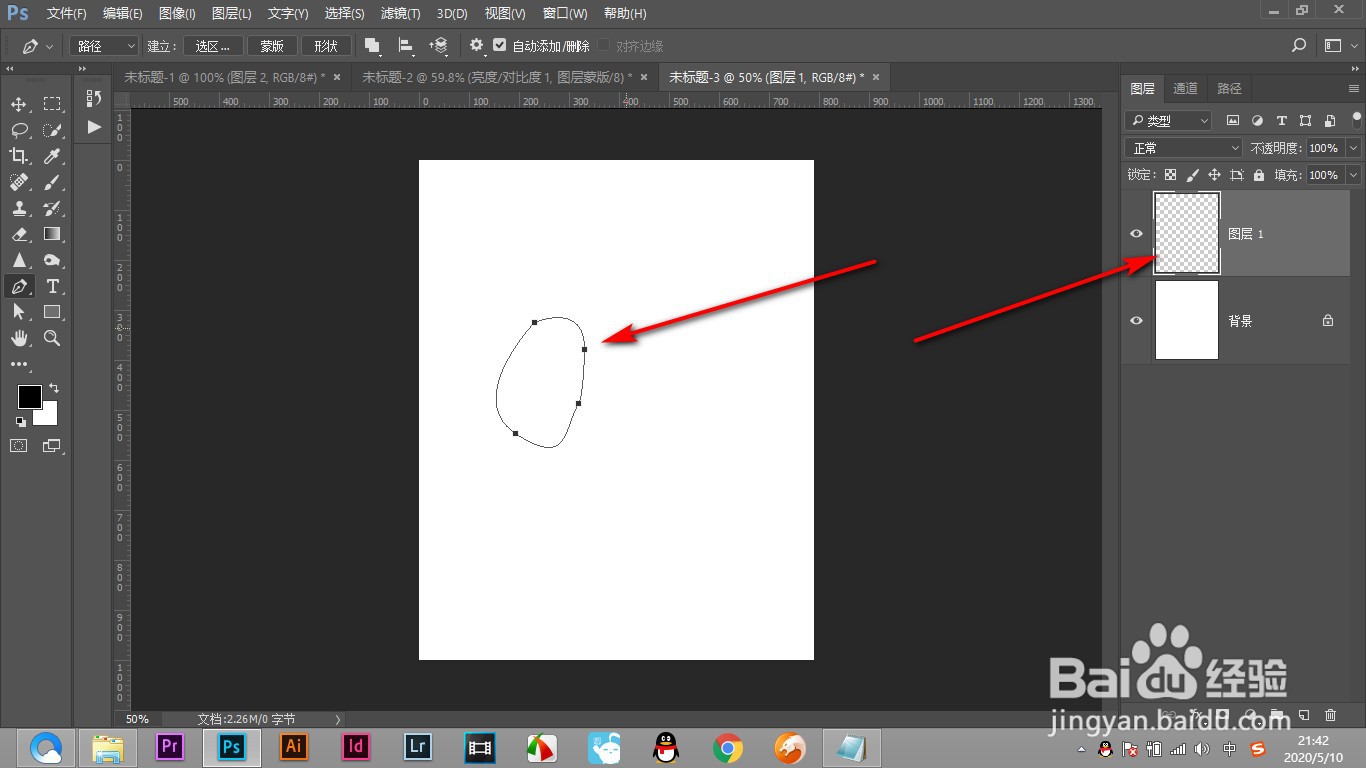1366x768 pixels.
Task: Select the Eyedropper tool
Action: (52, 156)
